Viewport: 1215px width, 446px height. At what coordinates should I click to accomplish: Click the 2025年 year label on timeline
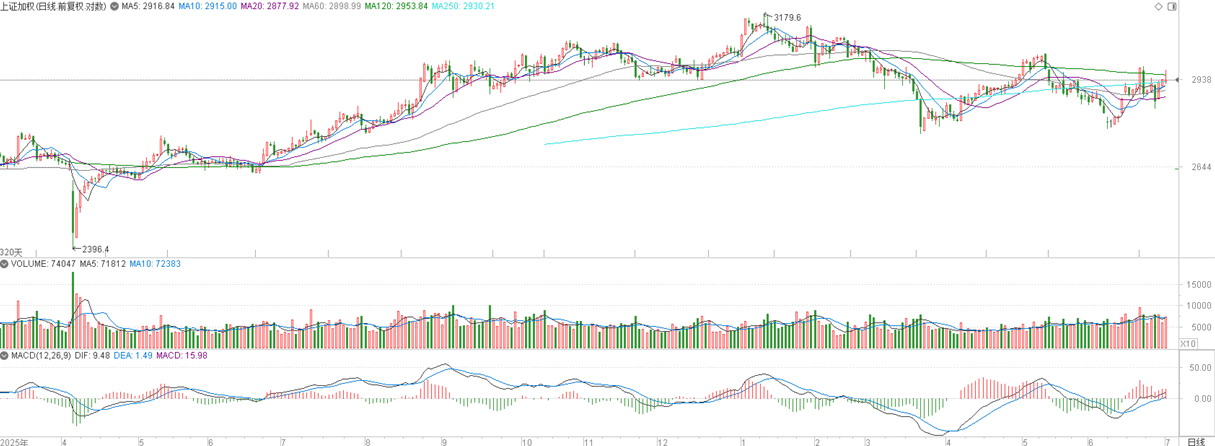pos(14,441)
